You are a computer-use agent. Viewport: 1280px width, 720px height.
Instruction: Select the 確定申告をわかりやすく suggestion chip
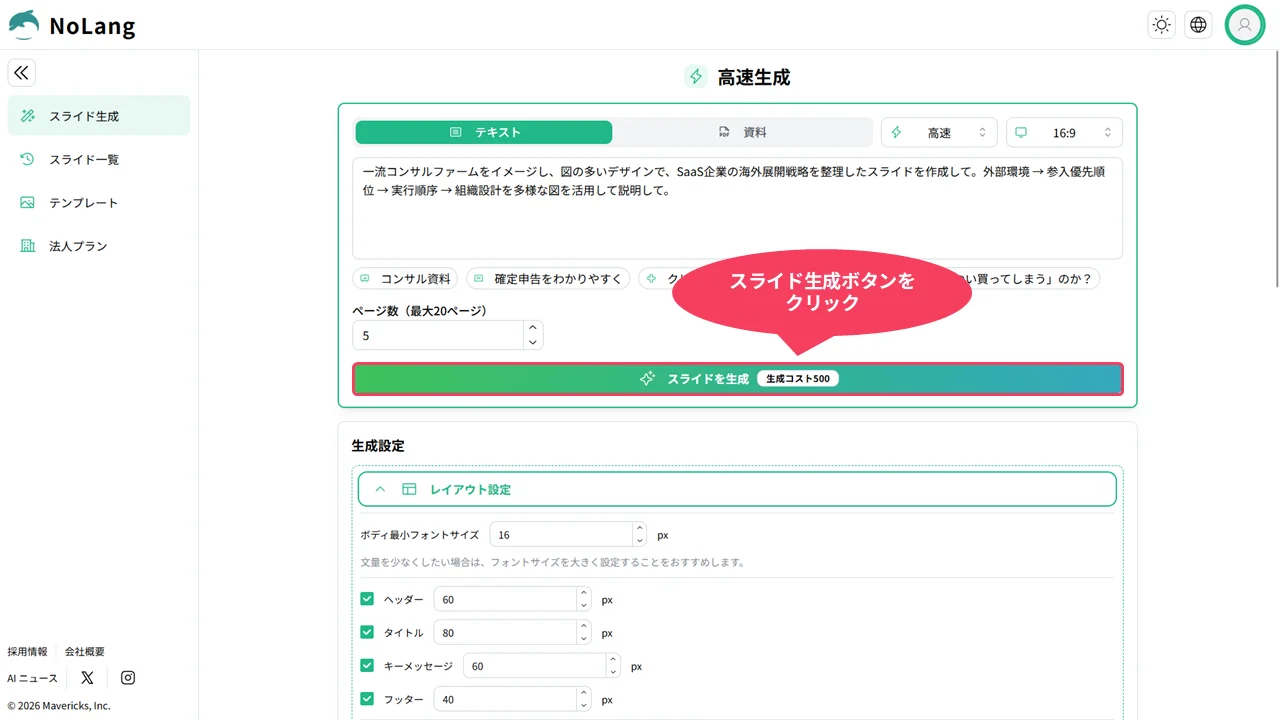[548, 279]
